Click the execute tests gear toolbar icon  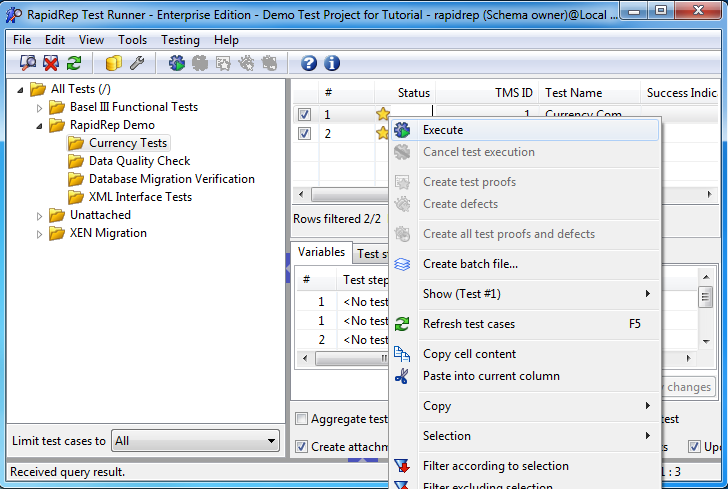click(x=176, y=63)
